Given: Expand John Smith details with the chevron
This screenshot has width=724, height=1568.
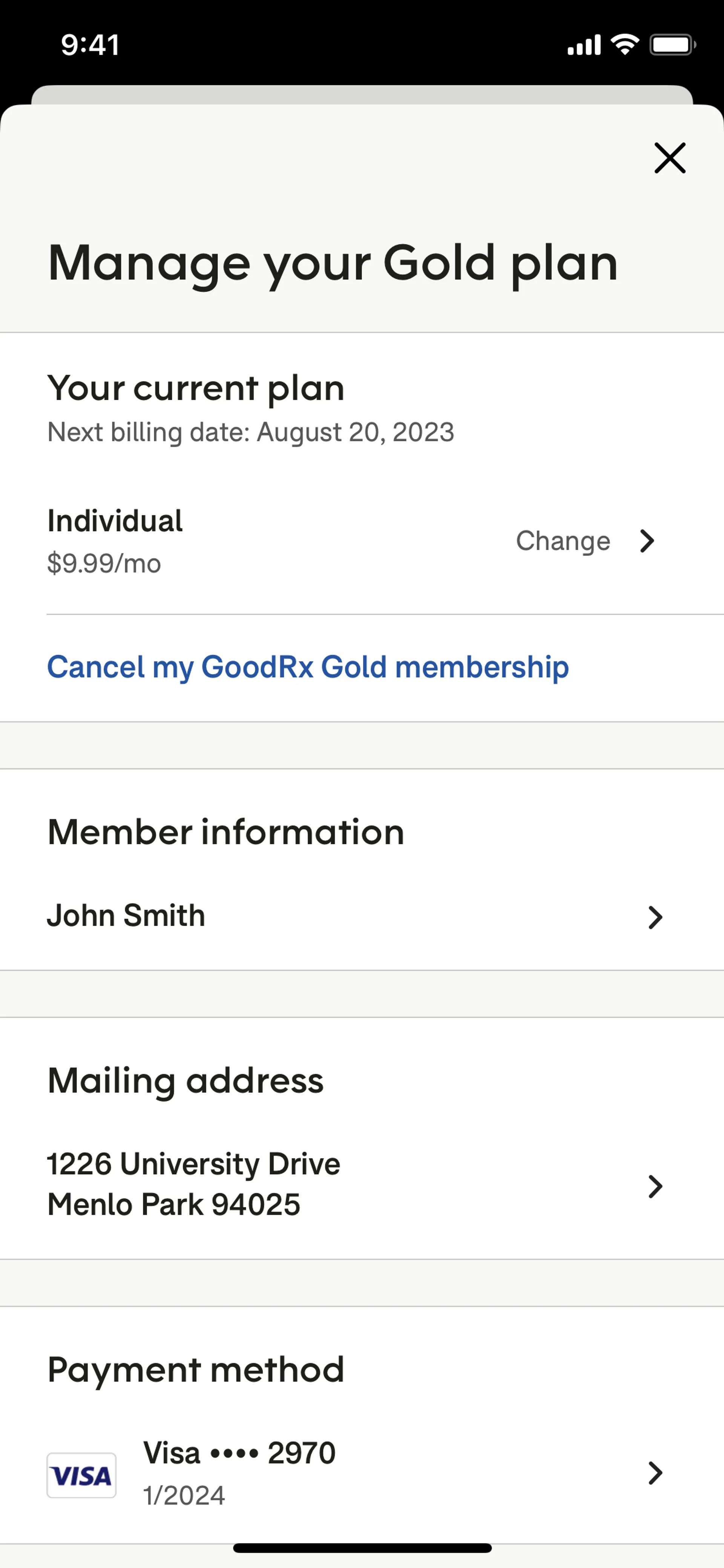Looking at the screenshot, I should [x=655, y=917].
